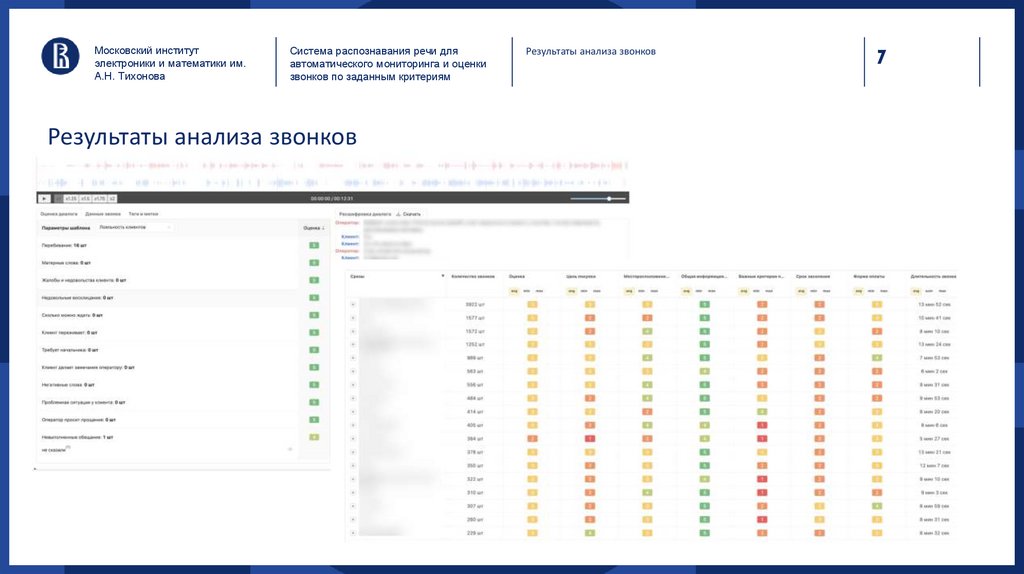Click the green score badge for Матерные слова
Viewport: 1024px width, 574px height.
coord(314,263)
